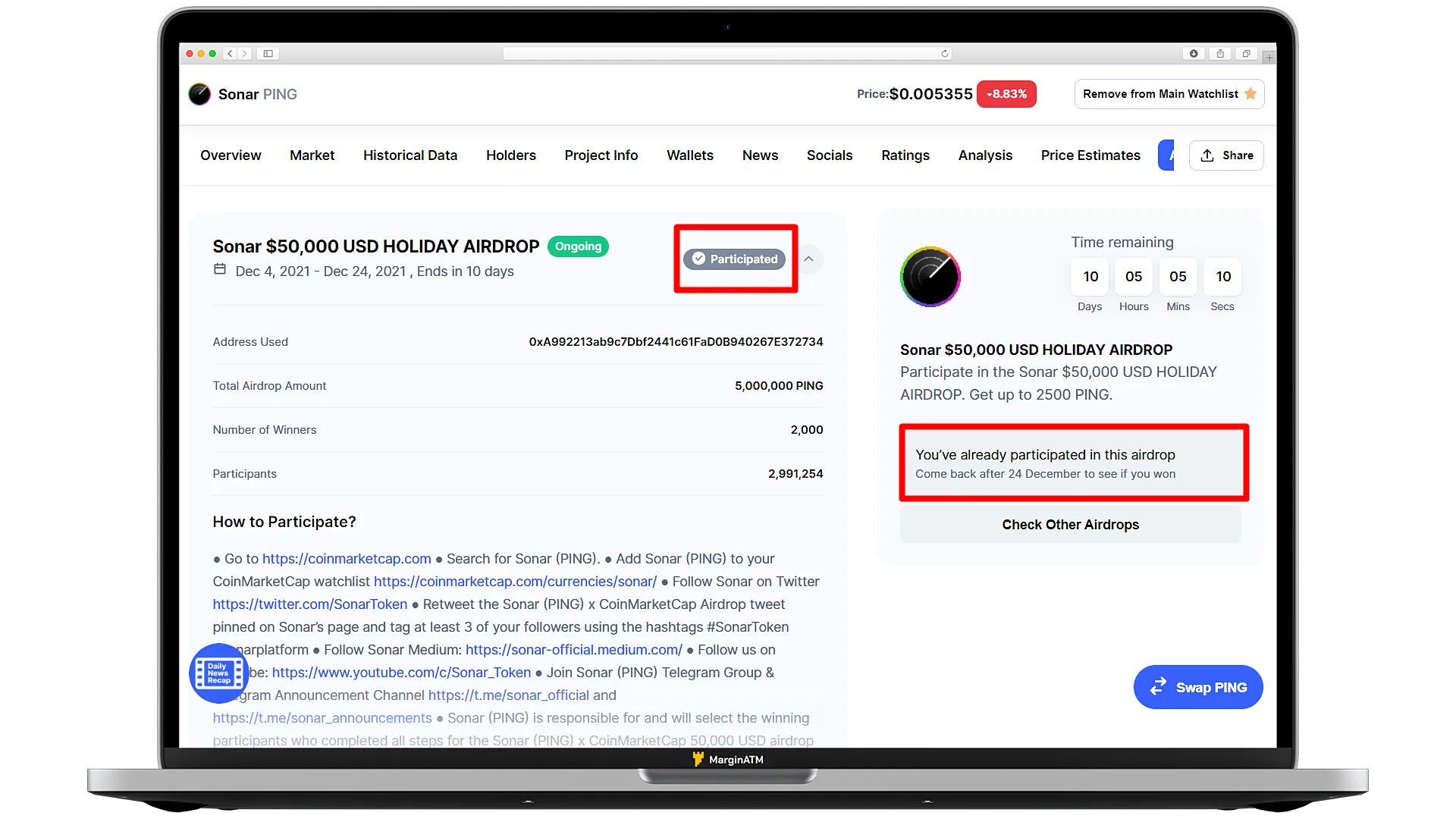Click the calendar icon beside airdrop dates
This screenshot has width=1456, height=819.
point(220,269)
